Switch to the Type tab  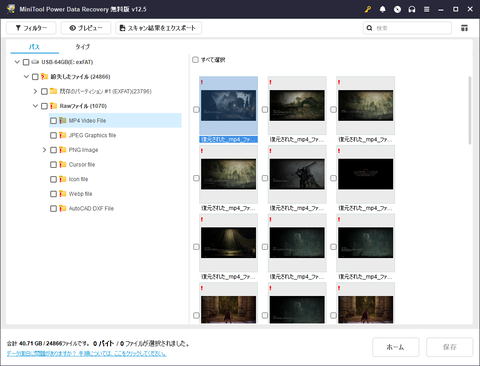point(82,47)
